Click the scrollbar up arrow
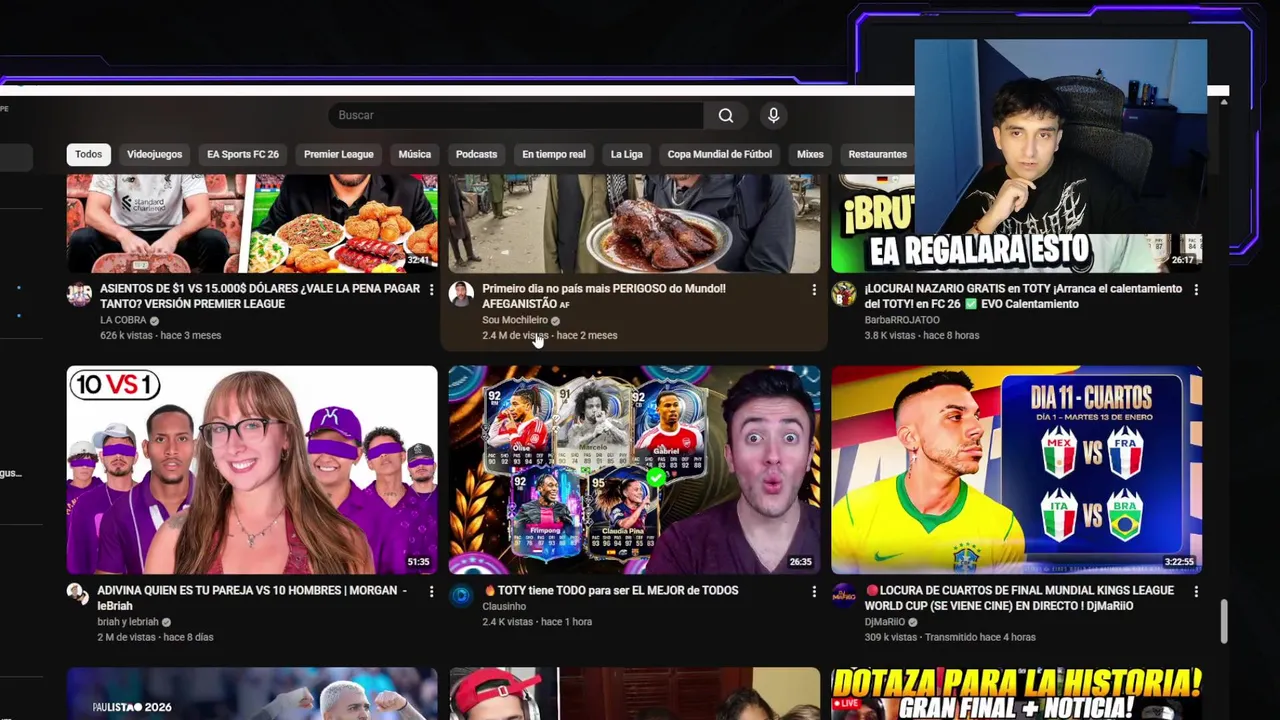Screen dimensions: 1280x720 click(x=1223, y=101)
